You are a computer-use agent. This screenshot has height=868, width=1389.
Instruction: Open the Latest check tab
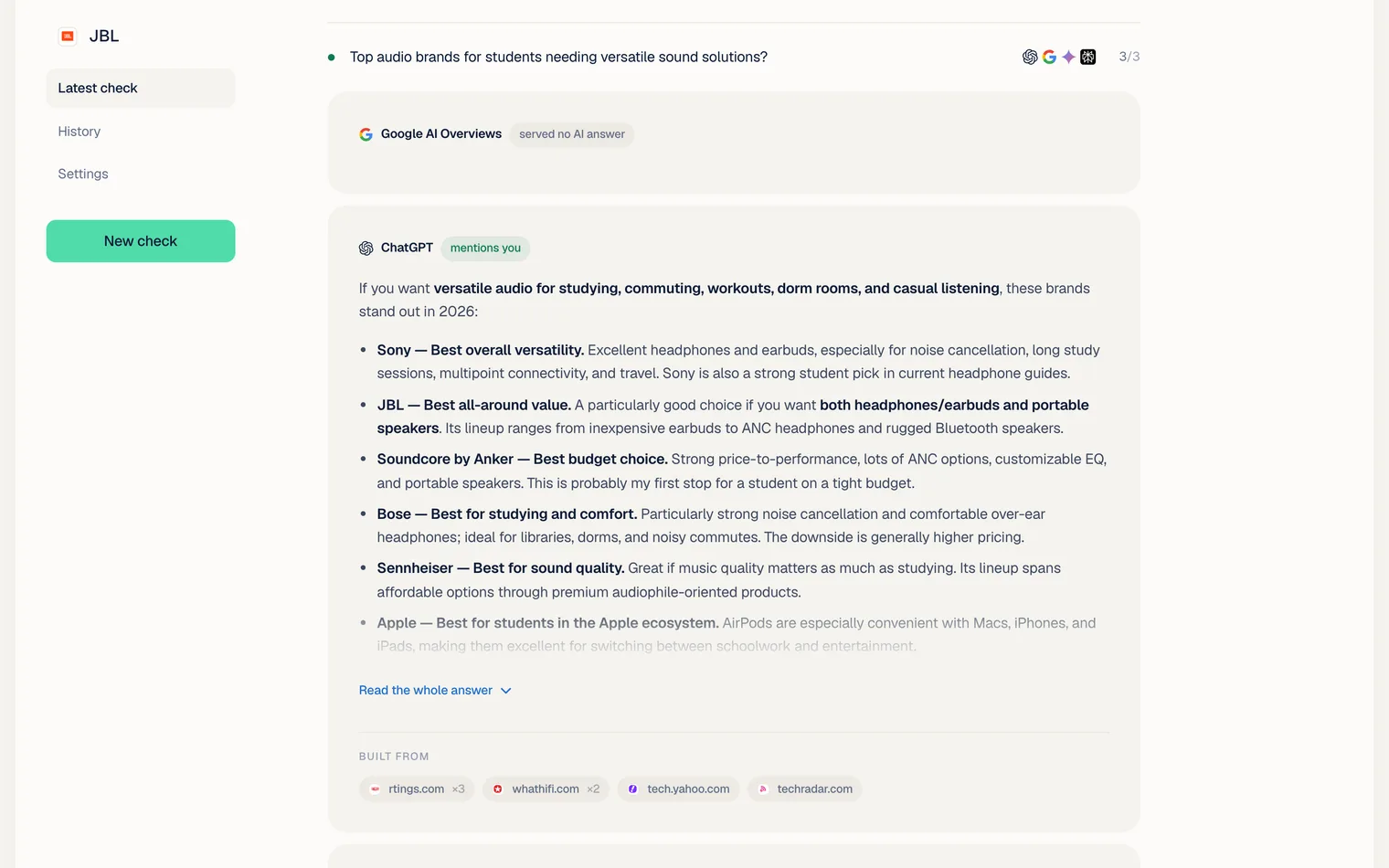[141, 88]
